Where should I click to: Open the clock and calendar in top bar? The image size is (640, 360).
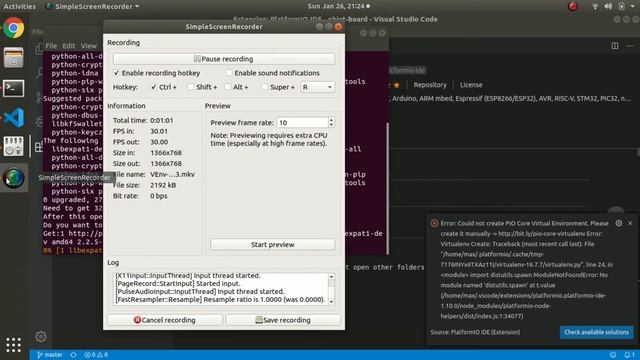pos(338,6)
